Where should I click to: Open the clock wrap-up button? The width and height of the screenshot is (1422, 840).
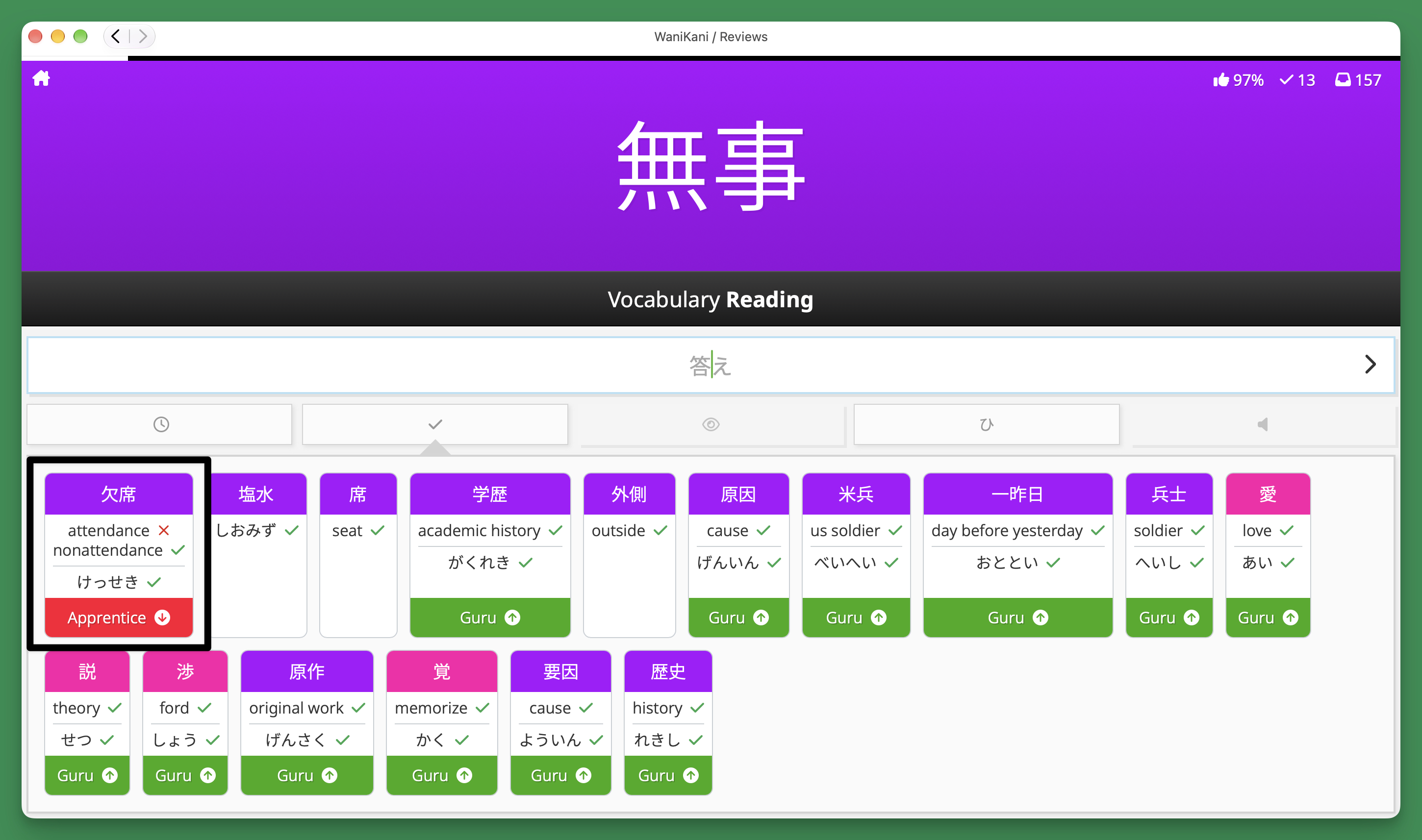point(160,424)
